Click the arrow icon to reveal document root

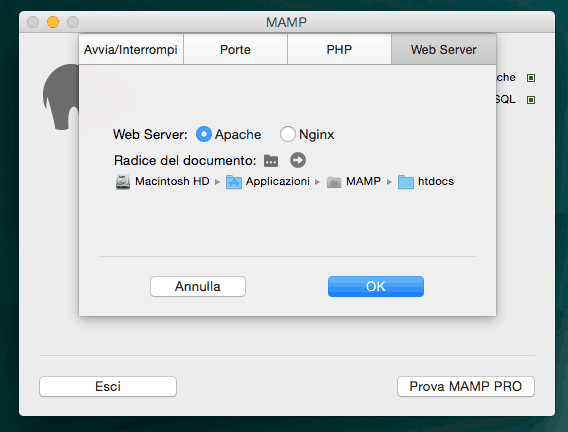(298, 160)
